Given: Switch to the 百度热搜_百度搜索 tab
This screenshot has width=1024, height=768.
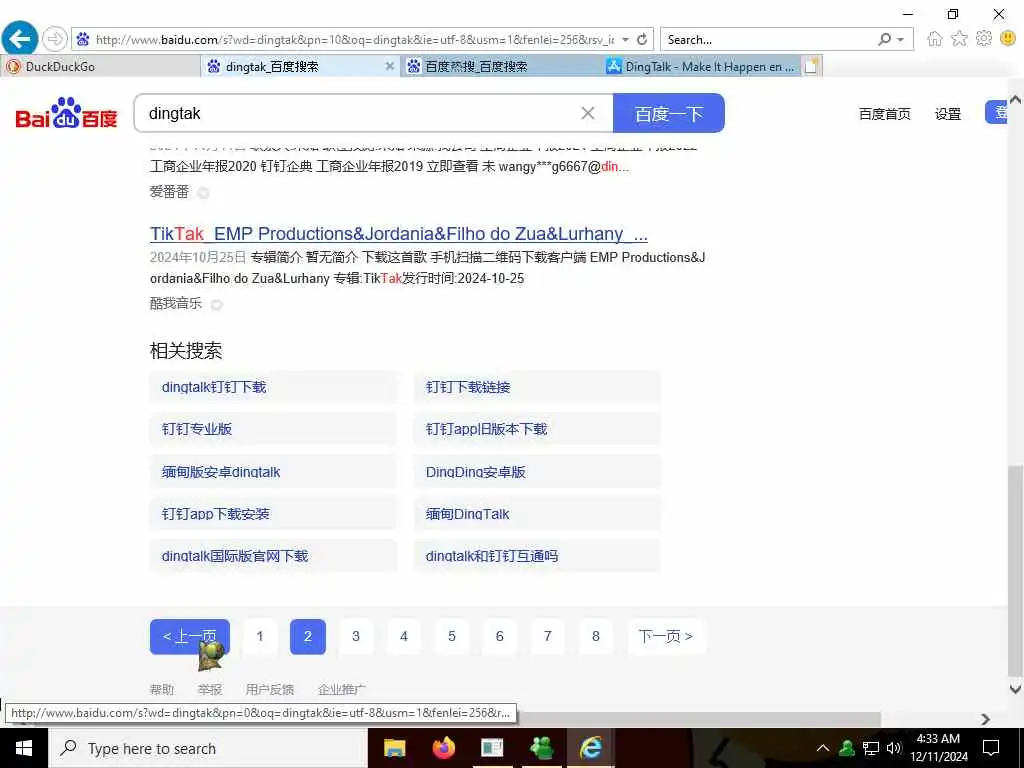Looking at the screenshot, I should (501, 66).
